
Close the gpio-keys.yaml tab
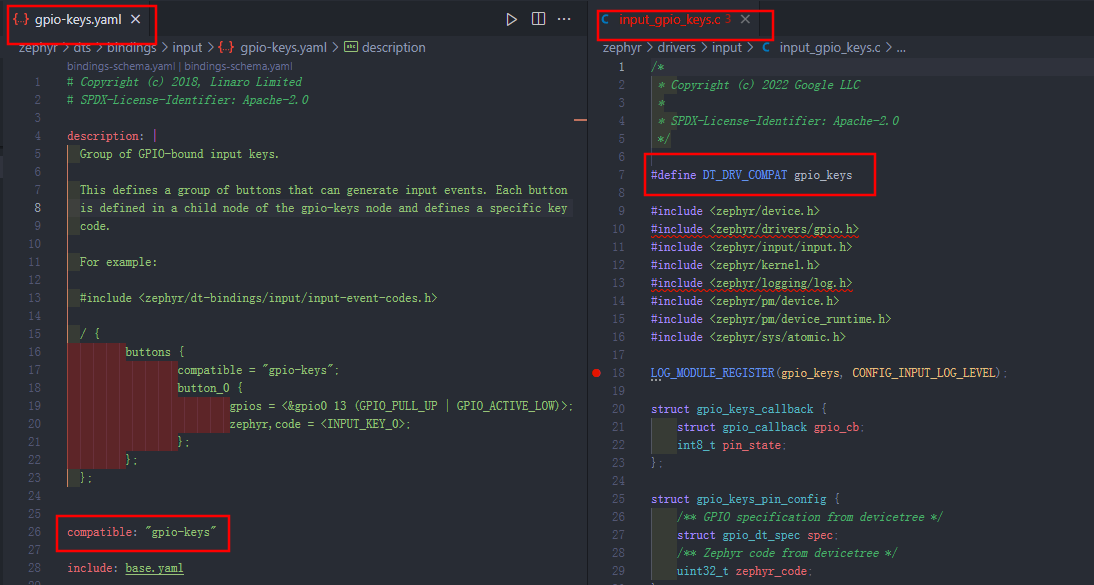click(135, 20)
